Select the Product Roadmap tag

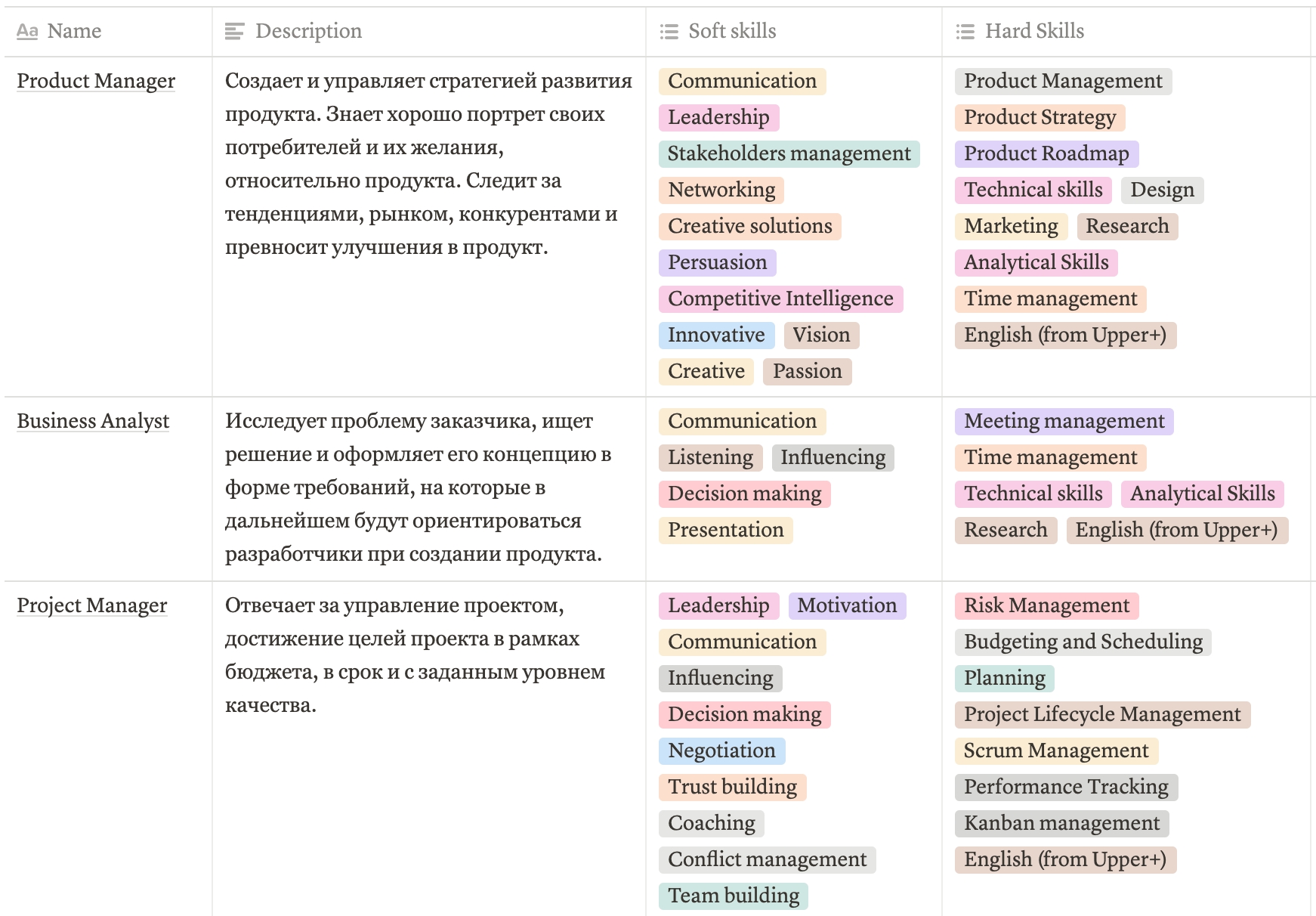coord(1046,153)
